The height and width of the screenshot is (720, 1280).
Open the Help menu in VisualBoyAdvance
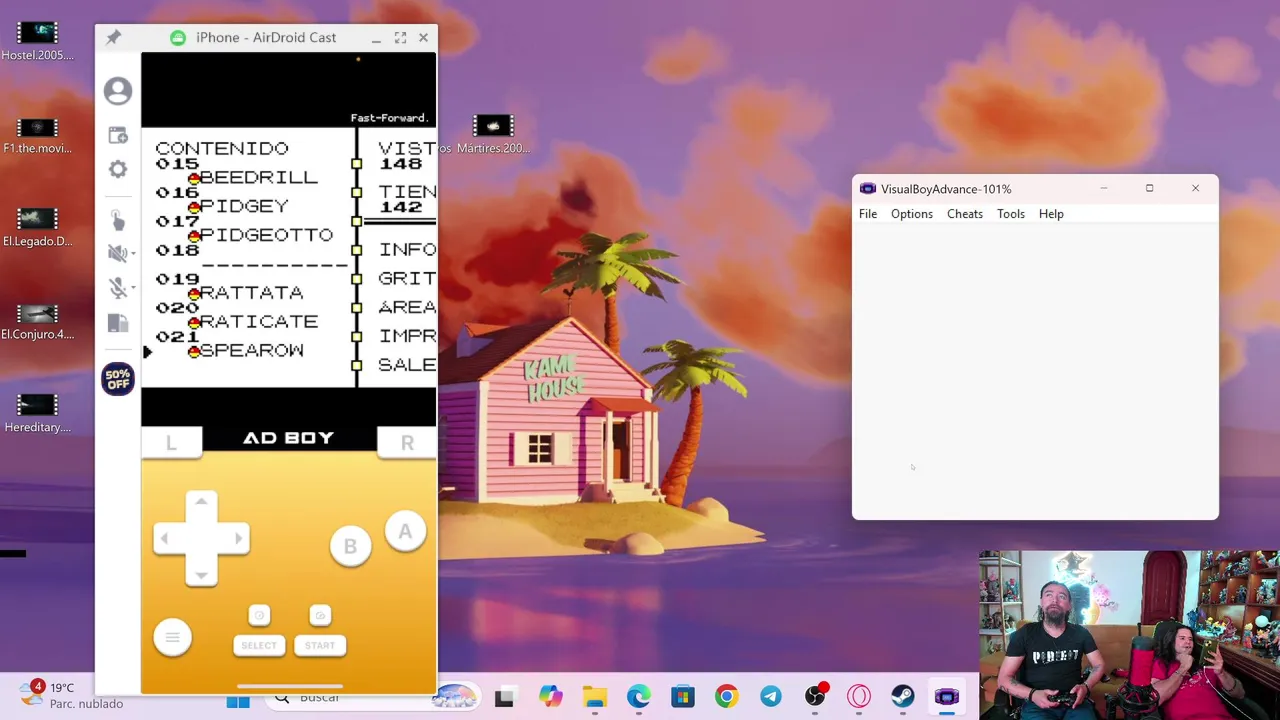click(x=1051, y=214)
